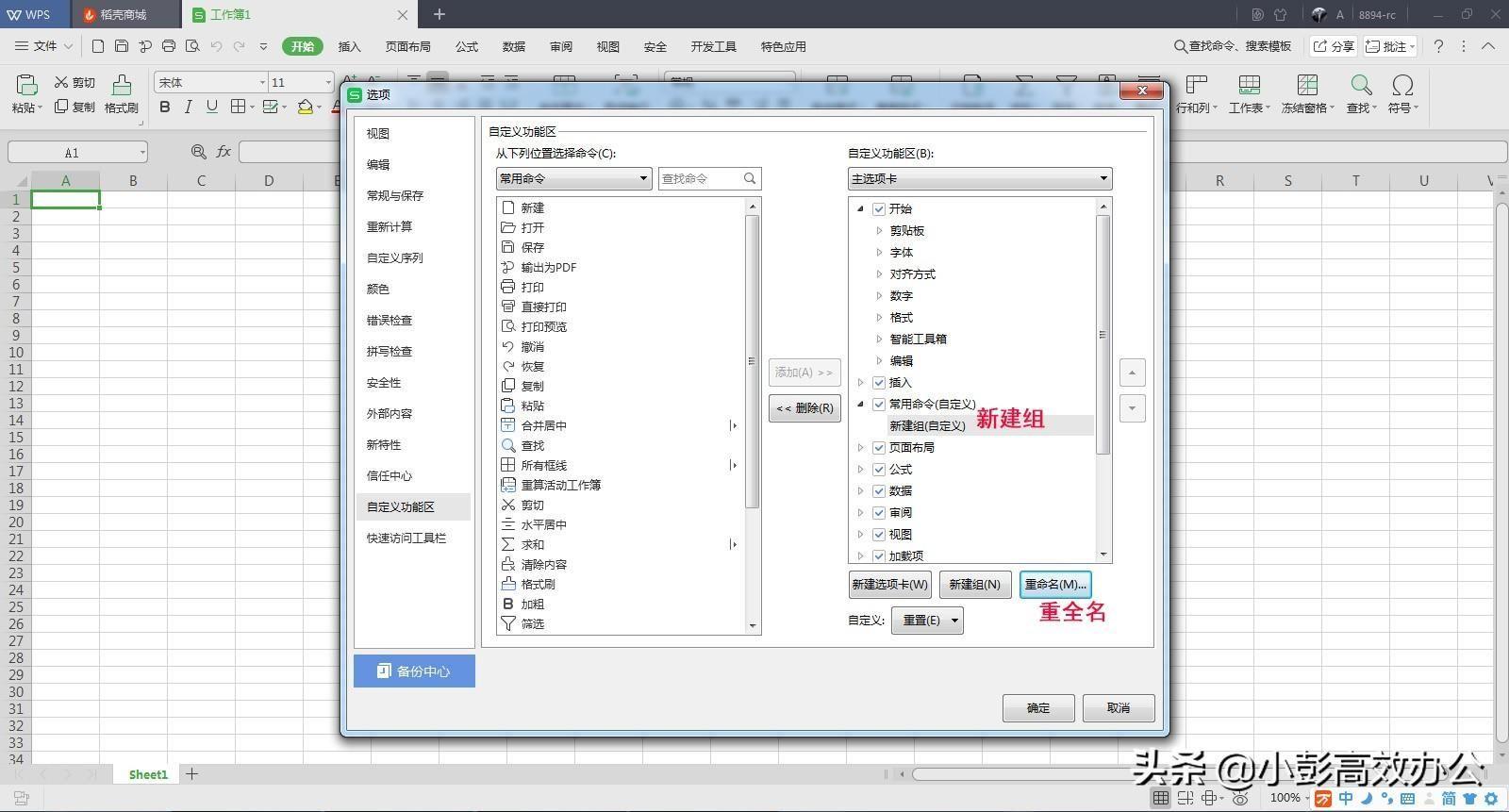Open the Symbol (符号) omega icon
Screen dimensions: 1509x812
click(x=1402, y=86)
